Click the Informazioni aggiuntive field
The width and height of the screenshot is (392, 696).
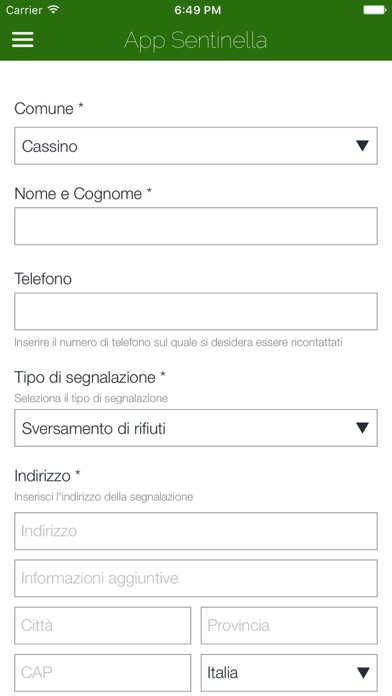(196, 578)
